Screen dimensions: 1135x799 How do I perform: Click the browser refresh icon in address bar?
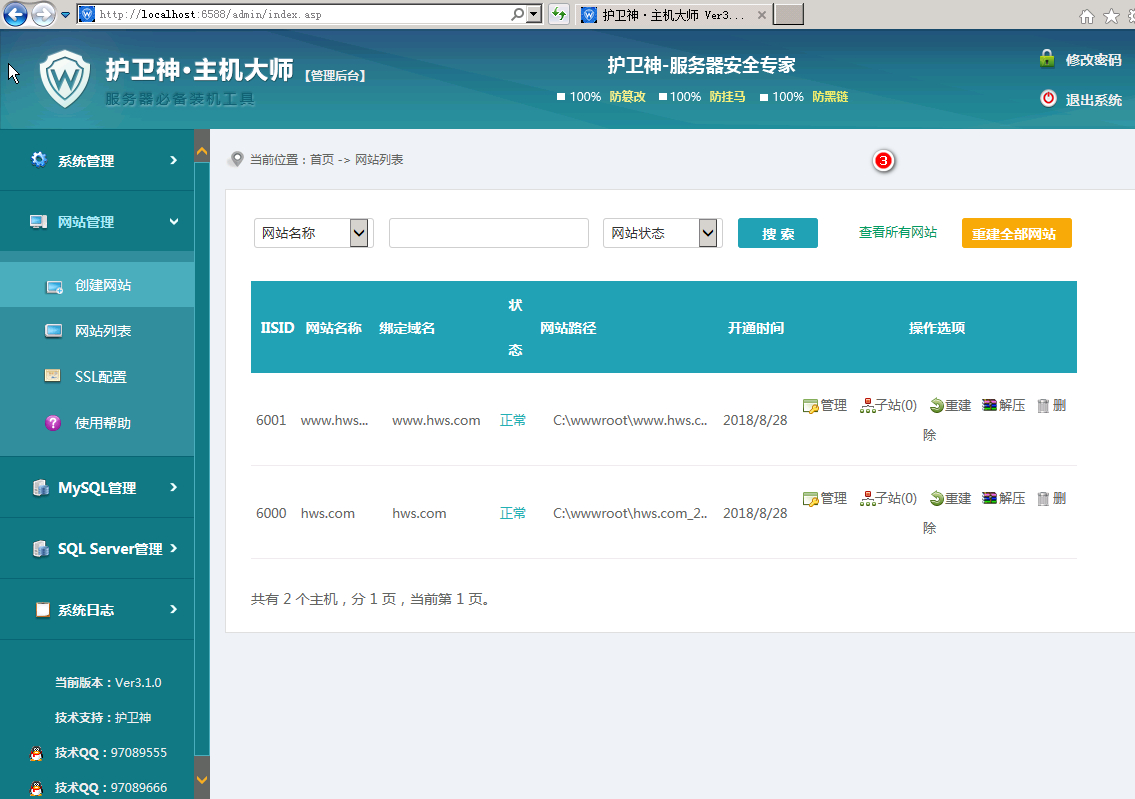point(559,15)
